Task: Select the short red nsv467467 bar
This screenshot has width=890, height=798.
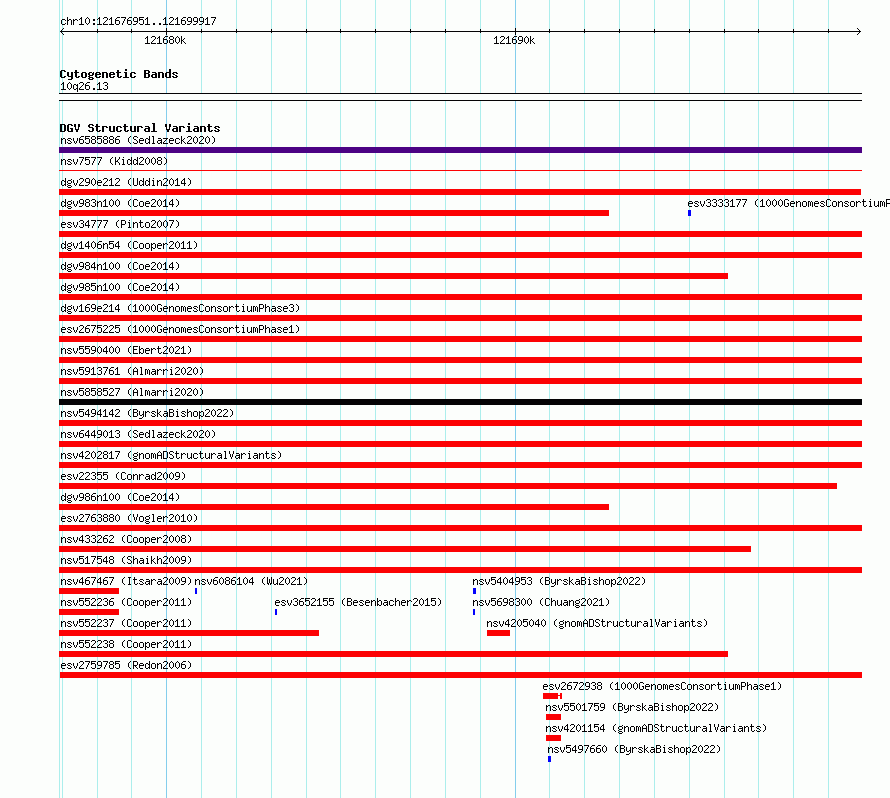Action: point(89,591)
